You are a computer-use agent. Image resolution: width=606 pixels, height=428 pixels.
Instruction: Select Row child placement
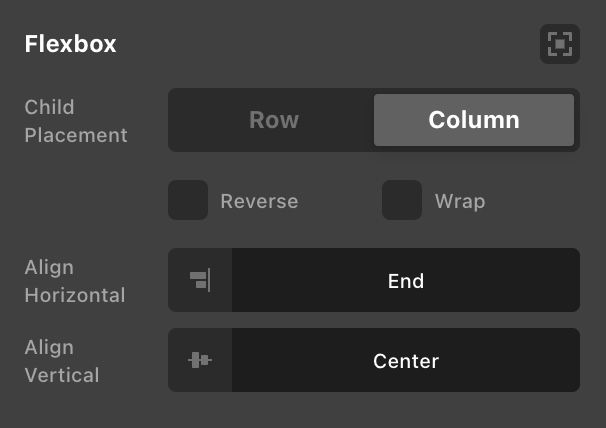click(274, 120)
